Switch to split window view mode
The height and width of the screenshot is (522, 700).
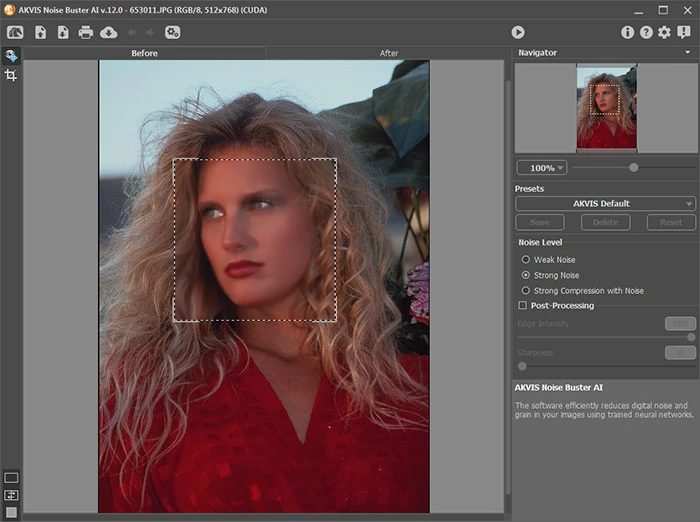tap(11, 495)
